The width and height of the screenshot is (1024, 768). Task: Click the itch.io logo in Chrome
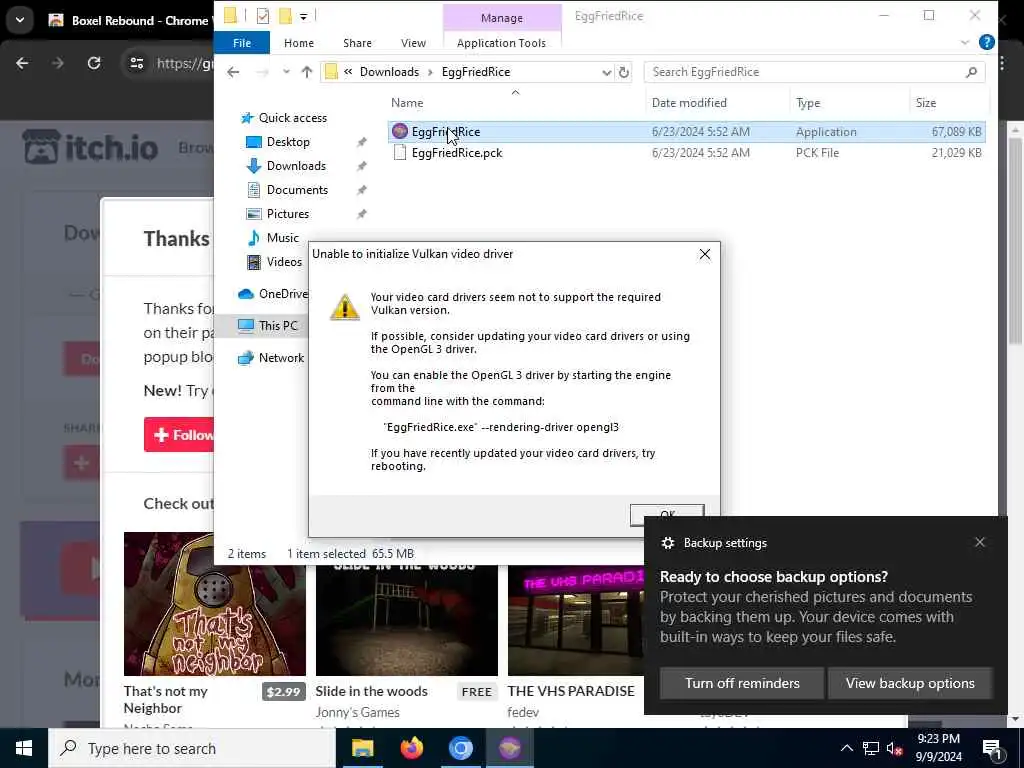pos(90,147)
